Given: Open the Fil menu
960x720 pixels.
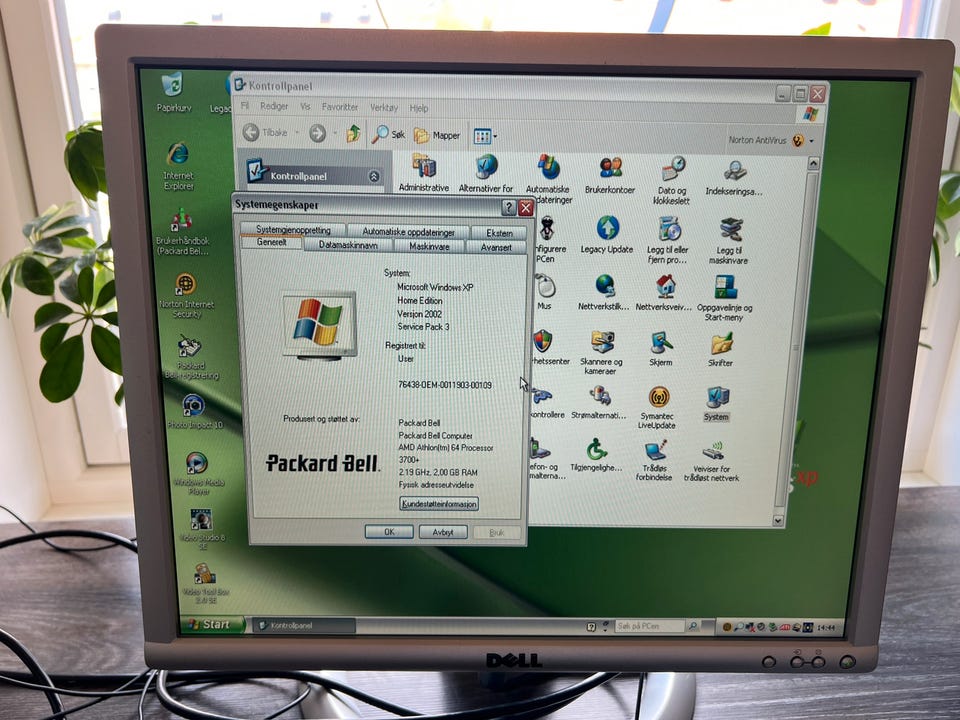Looking at the screenshot, I should [244, 105].
